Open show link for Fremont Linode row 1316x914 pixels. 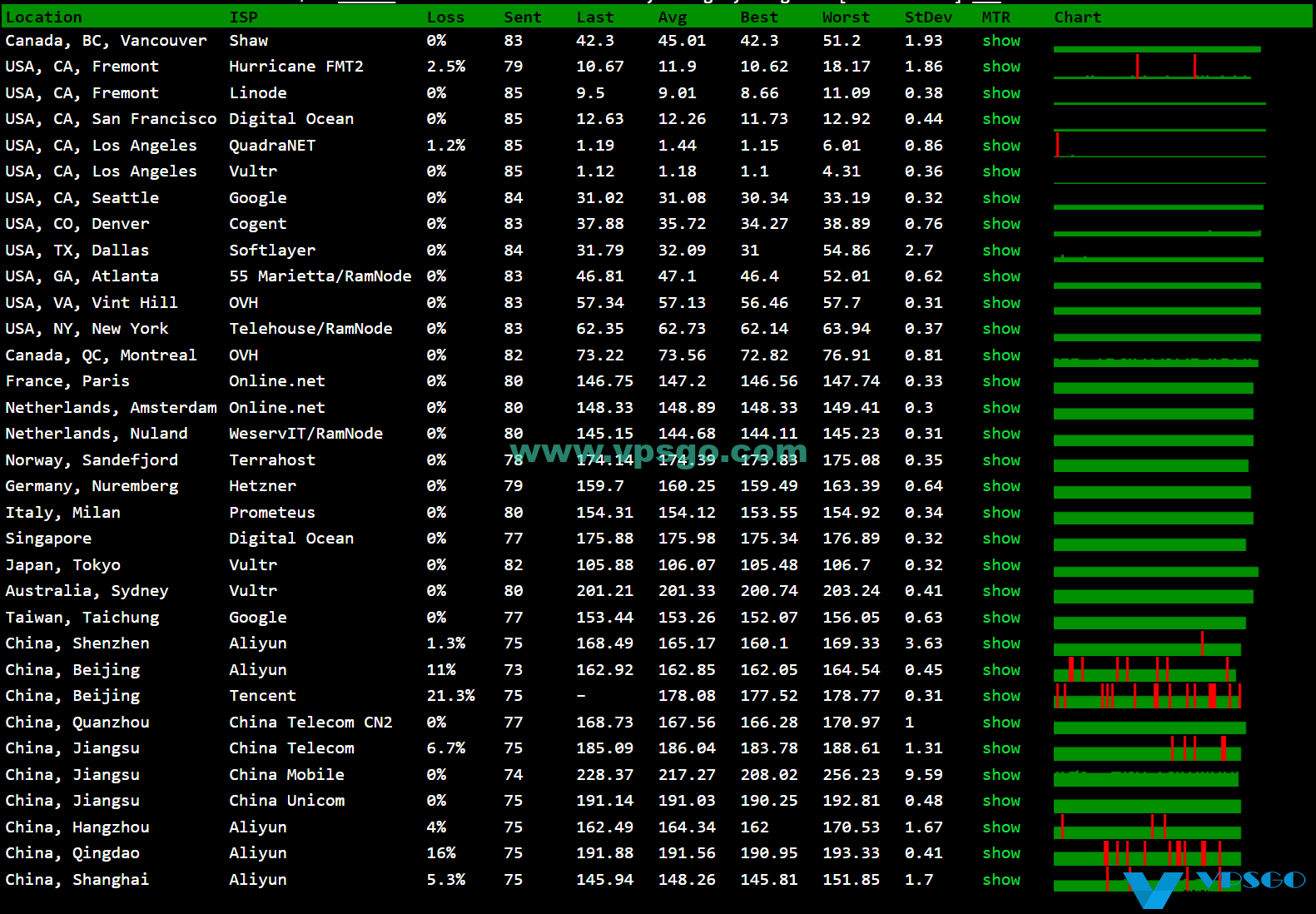point(1001,93)
